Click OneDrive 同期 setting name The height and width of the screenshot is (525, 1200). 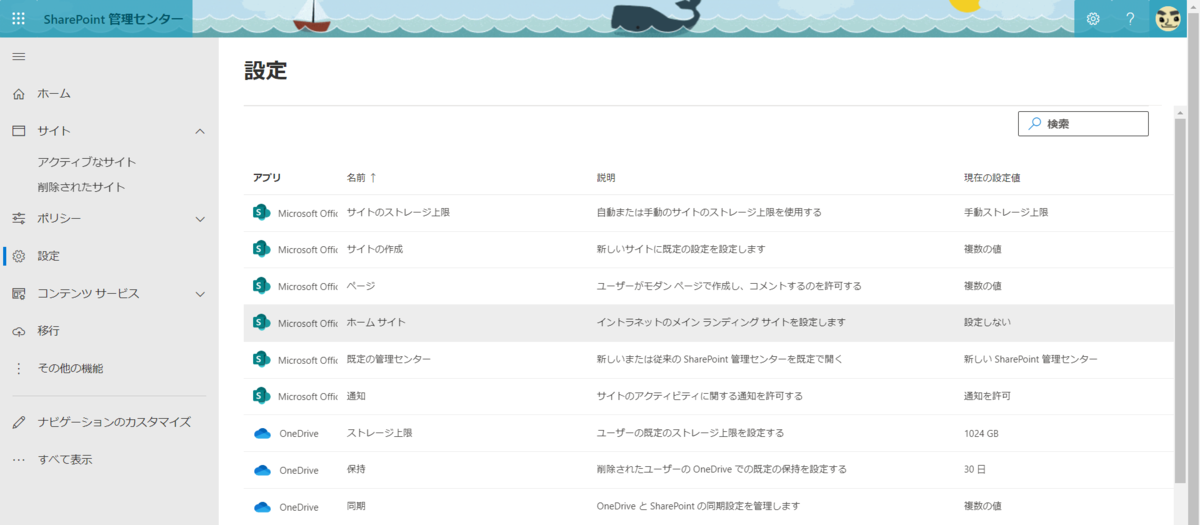(356, 507)
